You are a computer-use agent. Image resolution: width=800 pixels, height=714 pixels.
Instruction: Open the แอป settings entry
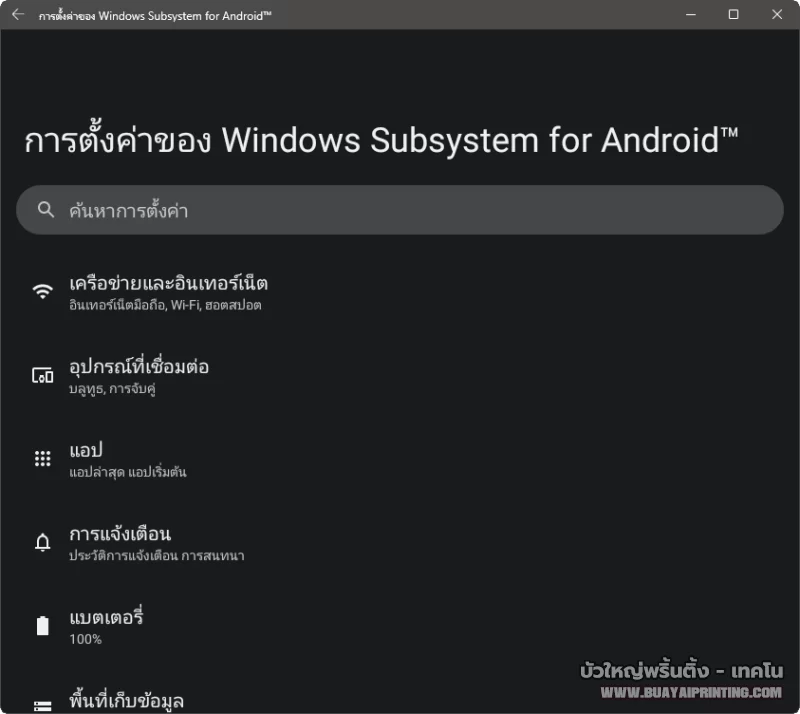86,450
